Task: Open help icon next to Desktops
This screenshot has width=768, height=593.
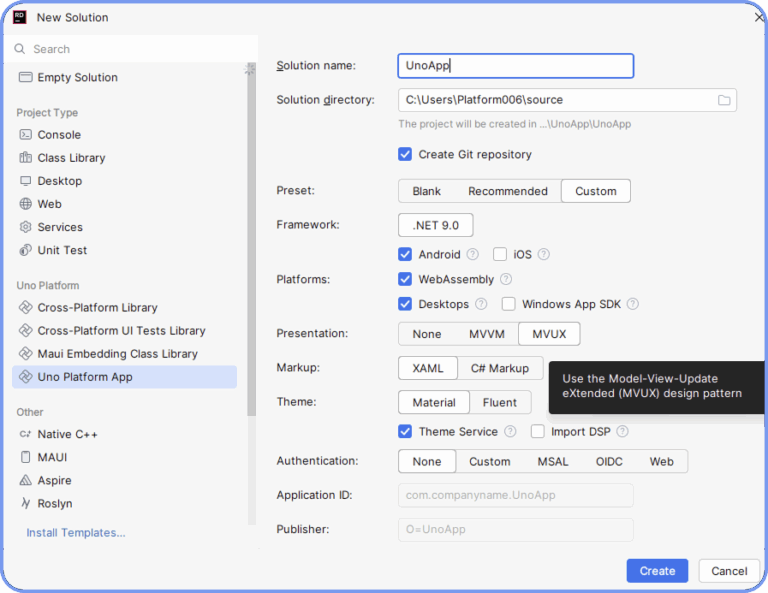Action: 481,304
